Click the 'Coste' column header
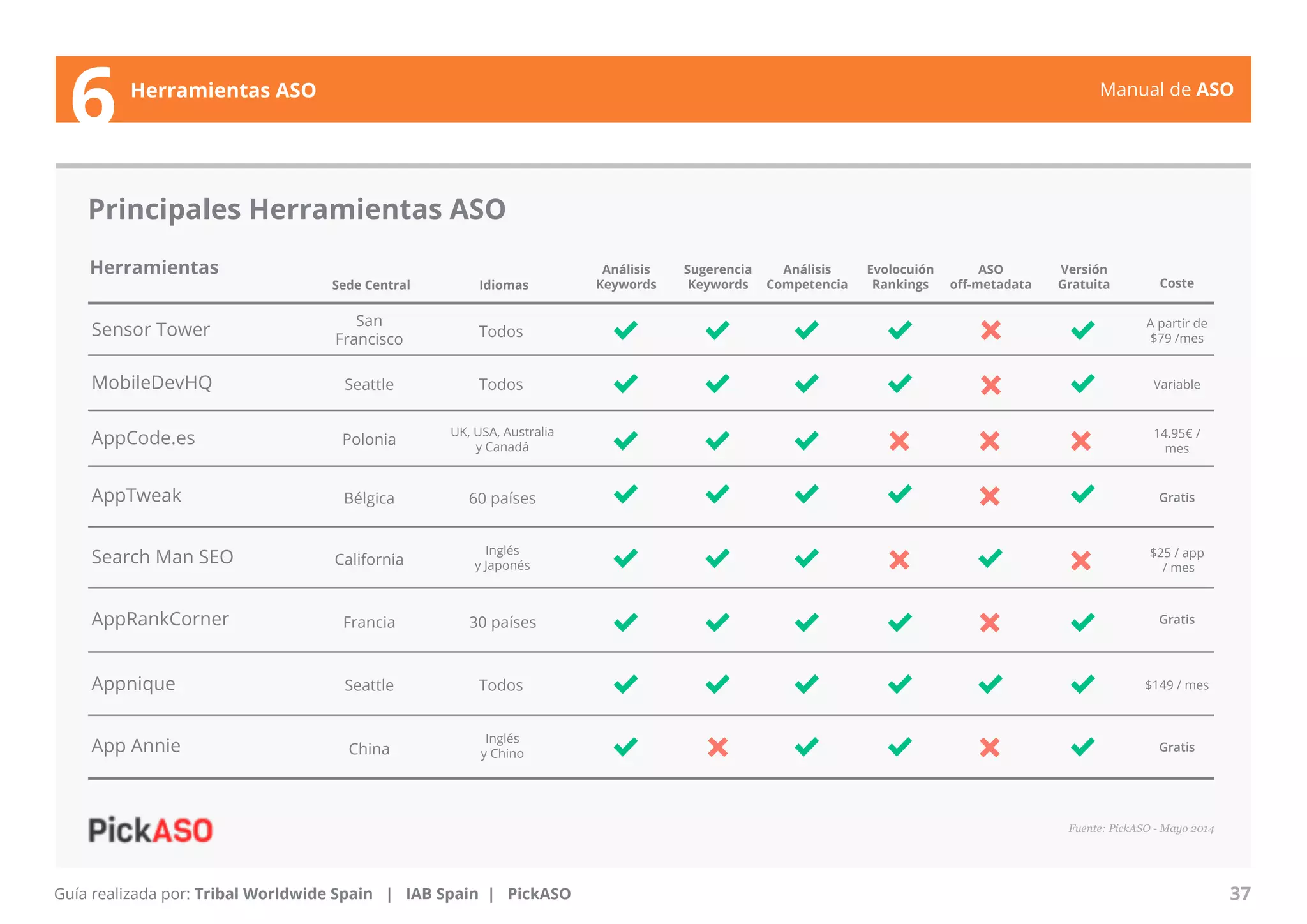 click(x=1176, y=283)
